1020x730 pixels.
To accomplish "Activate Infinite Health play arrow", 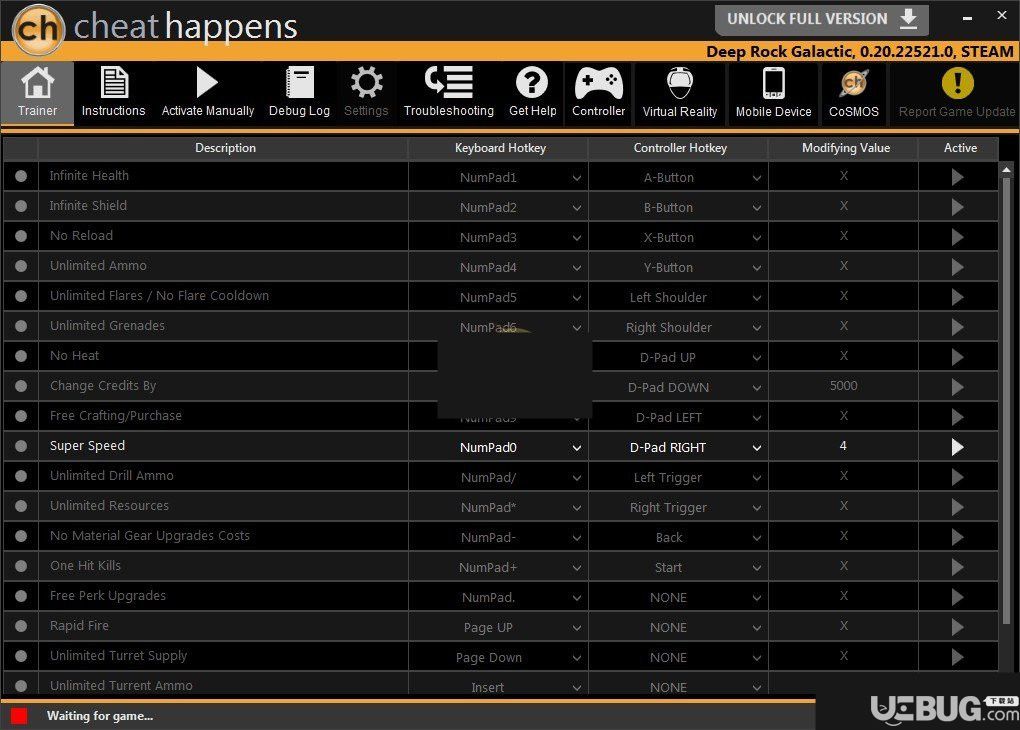I will click(x=957, y=177).
